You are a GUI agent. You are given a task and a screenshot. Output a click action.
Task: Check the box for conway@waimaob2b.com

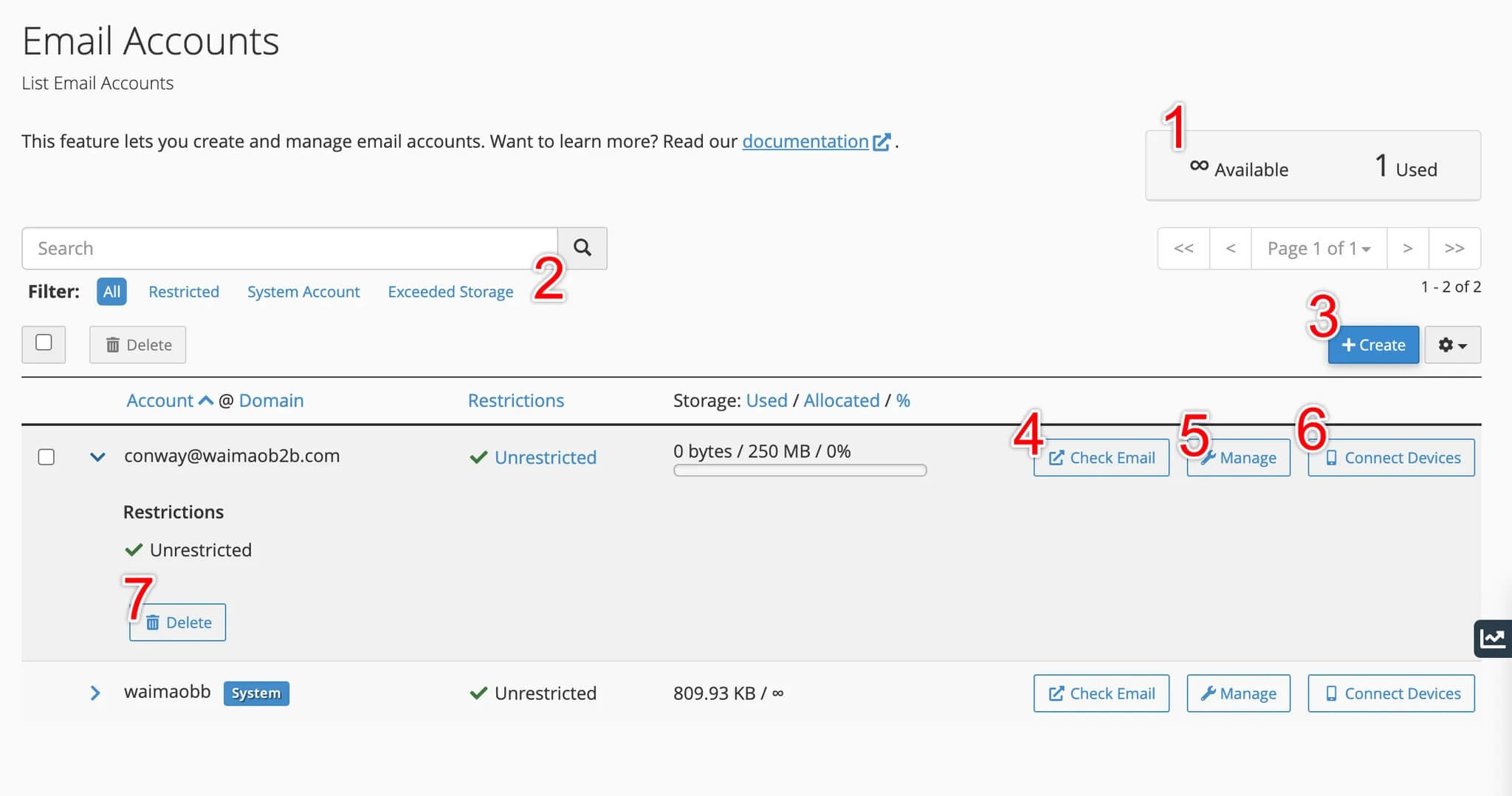(46, 457)
